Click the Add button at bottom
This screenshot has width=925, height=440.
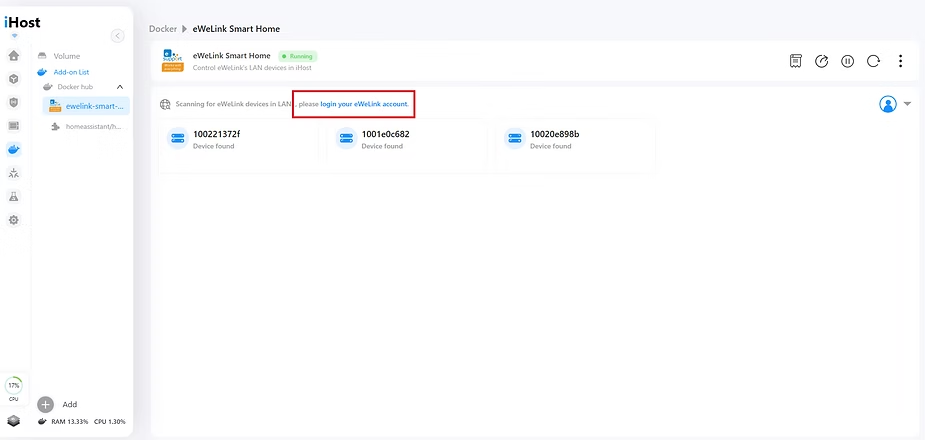[x=58, y=404]
